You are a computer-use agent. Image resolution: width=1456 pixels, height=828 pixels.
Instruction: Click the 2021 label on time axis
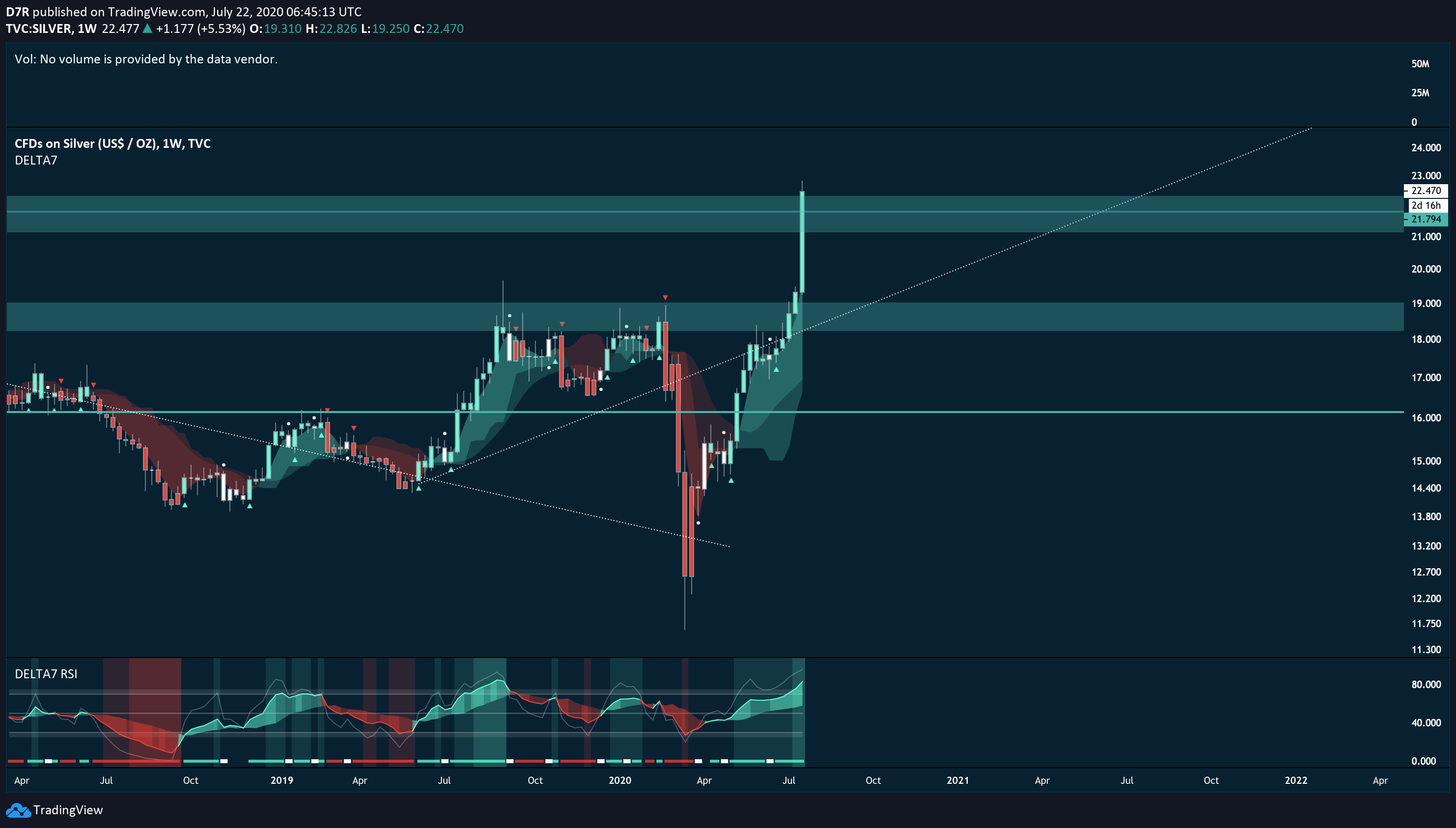pos(957,780)
